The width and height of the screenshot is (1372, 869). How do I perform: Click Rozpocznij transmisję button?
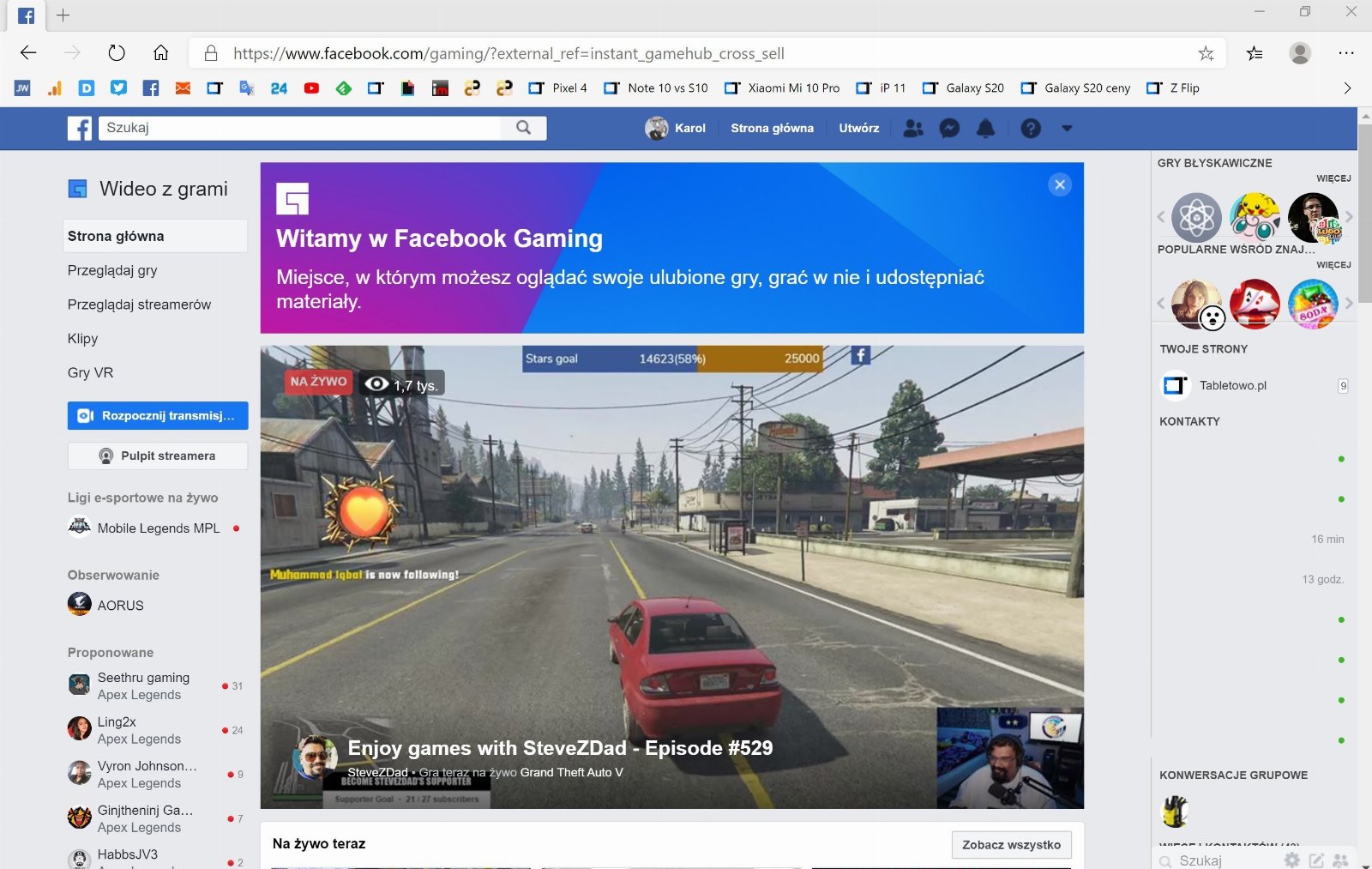pyautogui.click(x=158, y=415)
